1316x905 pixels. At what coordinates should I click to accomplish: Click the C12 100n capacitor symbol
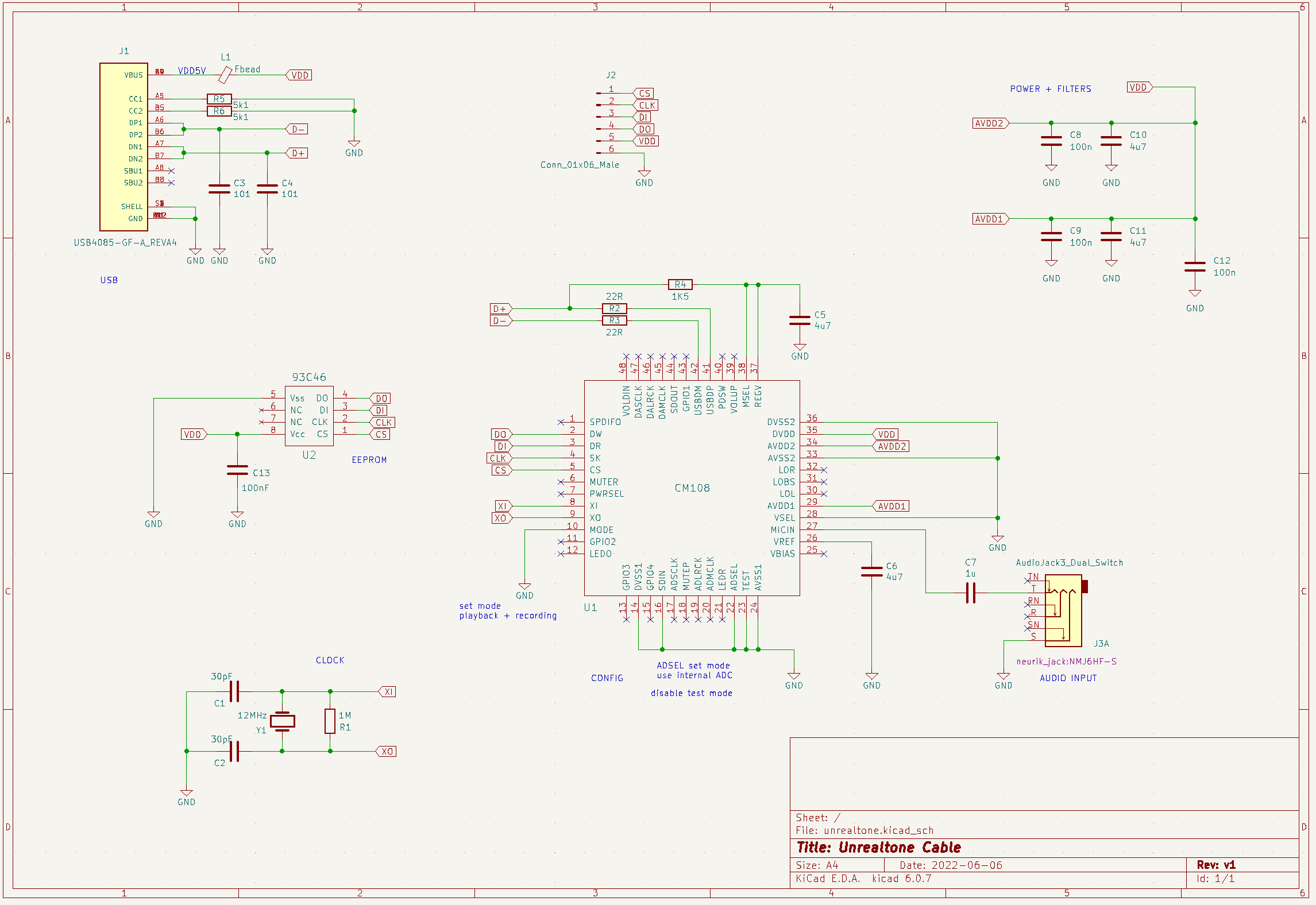click(x=1195, y=266)
